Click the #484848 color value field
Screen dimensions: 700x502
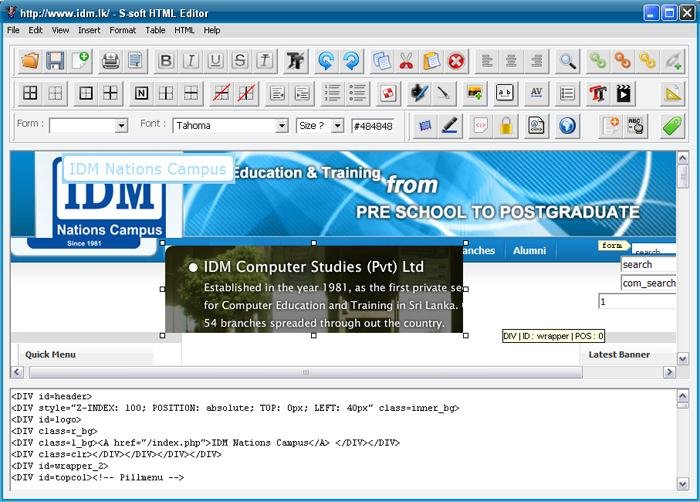click(373, 126)
